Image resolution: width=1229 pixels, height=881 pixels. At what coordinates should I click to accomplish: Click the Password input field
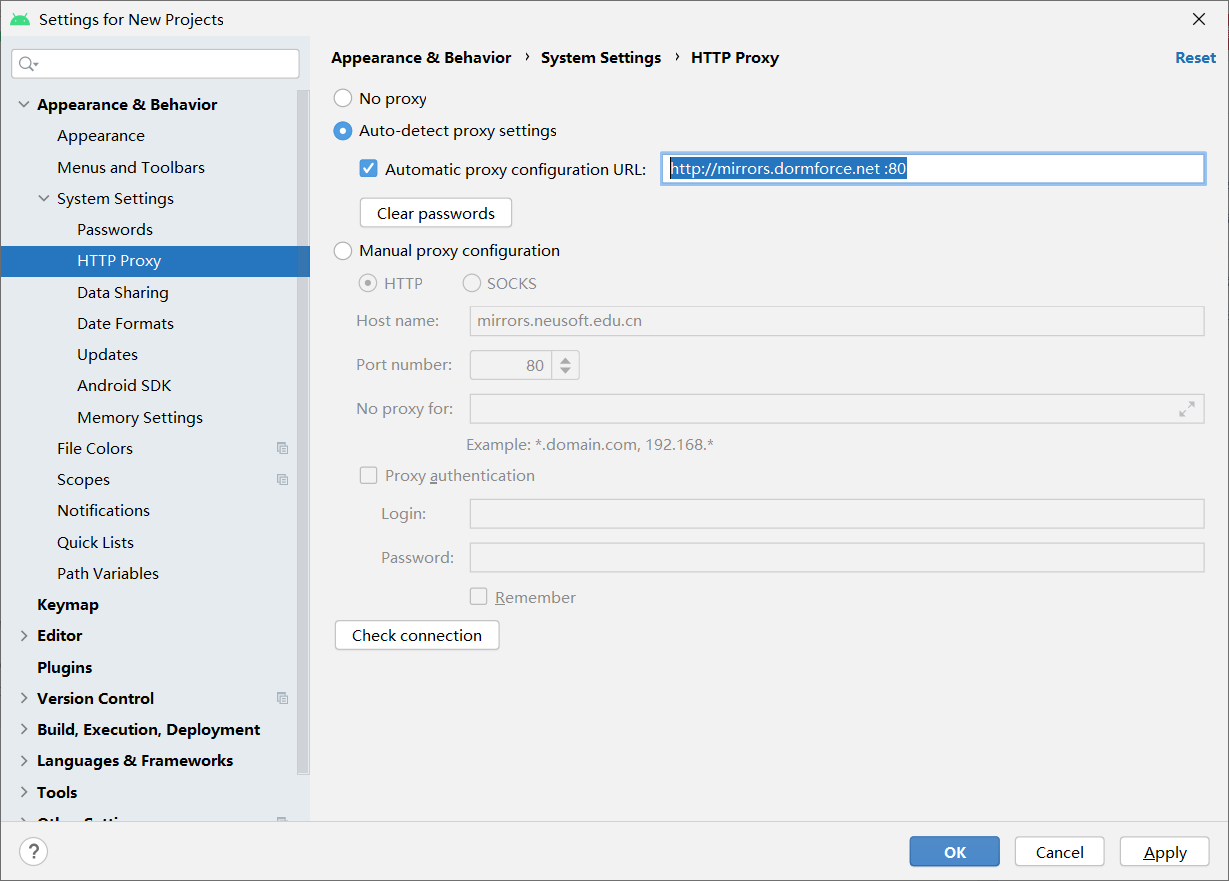click(837, 557)
